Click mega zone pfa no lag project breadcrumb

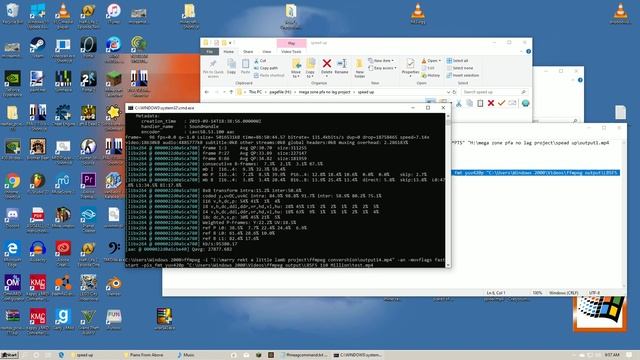(324, 92)
